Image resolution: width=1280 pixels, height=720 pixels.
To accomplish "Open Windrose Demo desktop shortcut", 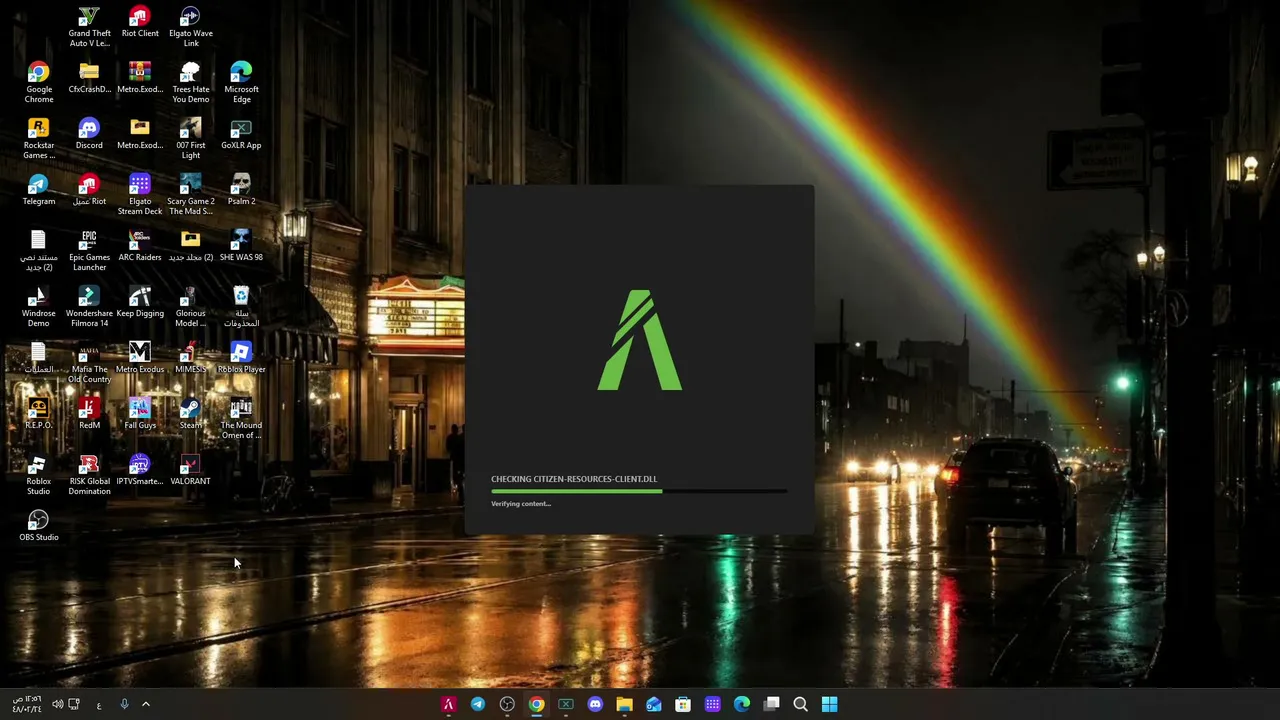I will click(x=38, y=307).
